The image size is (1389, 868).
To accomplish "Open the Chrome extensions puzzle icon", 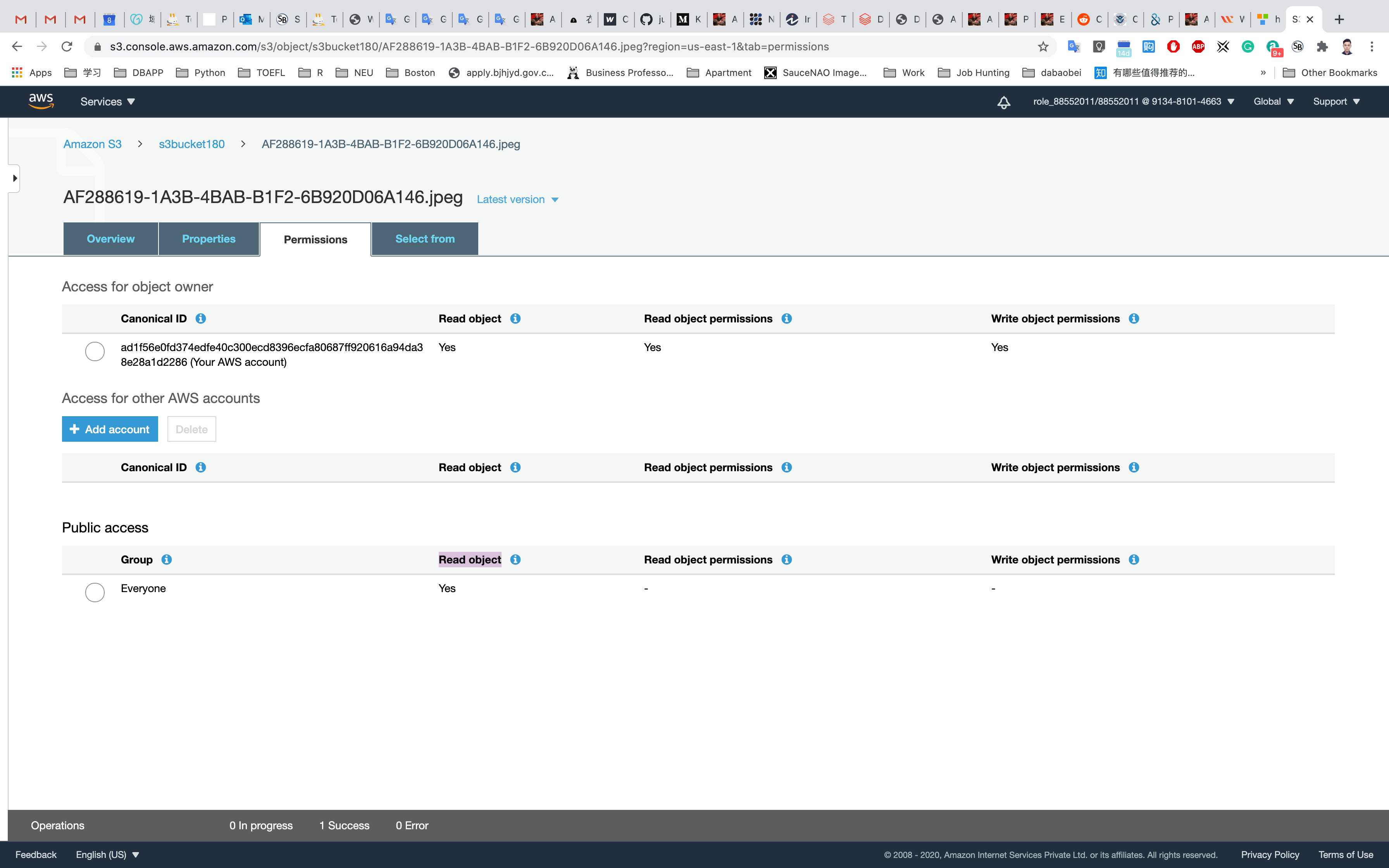I will click(1322, 46).
